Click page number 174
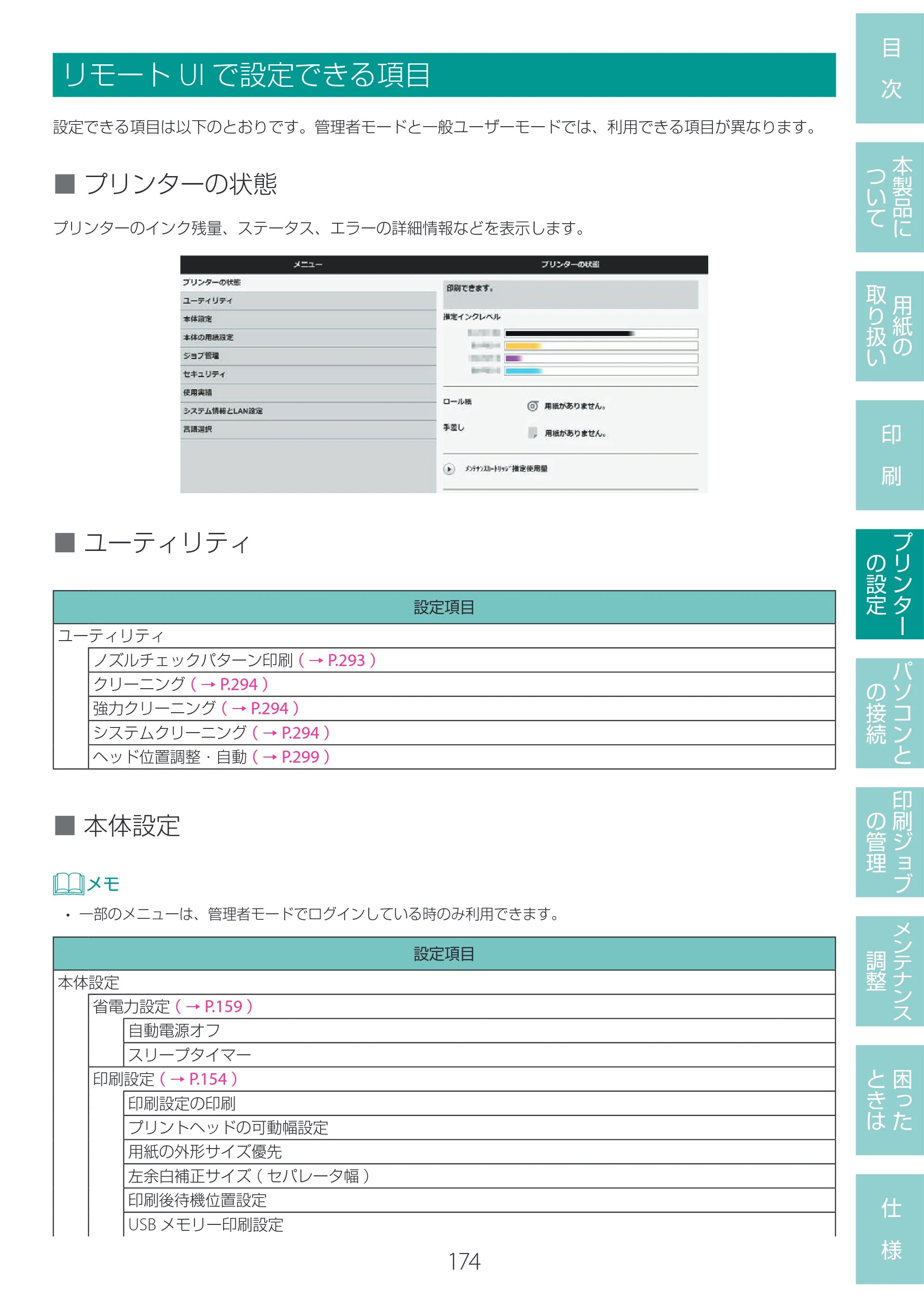924x1308 pixels. tap(464, 1262)
